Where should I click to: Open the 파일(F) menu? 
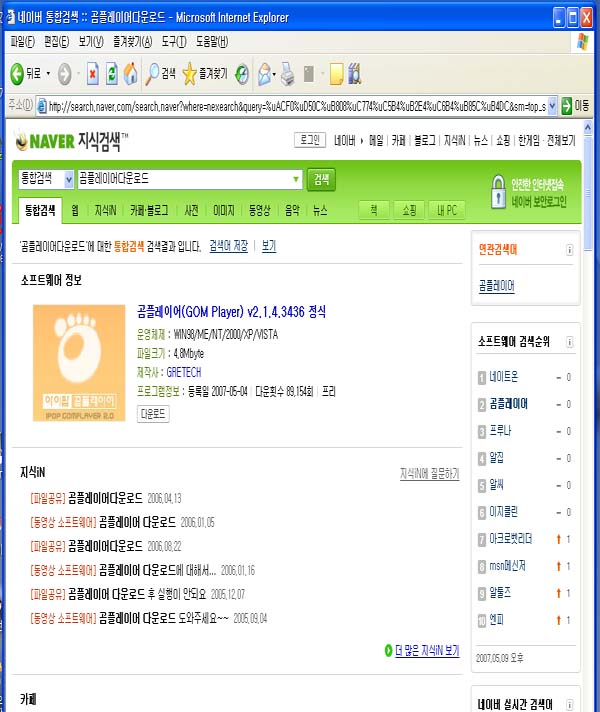(x=22, y=42)
